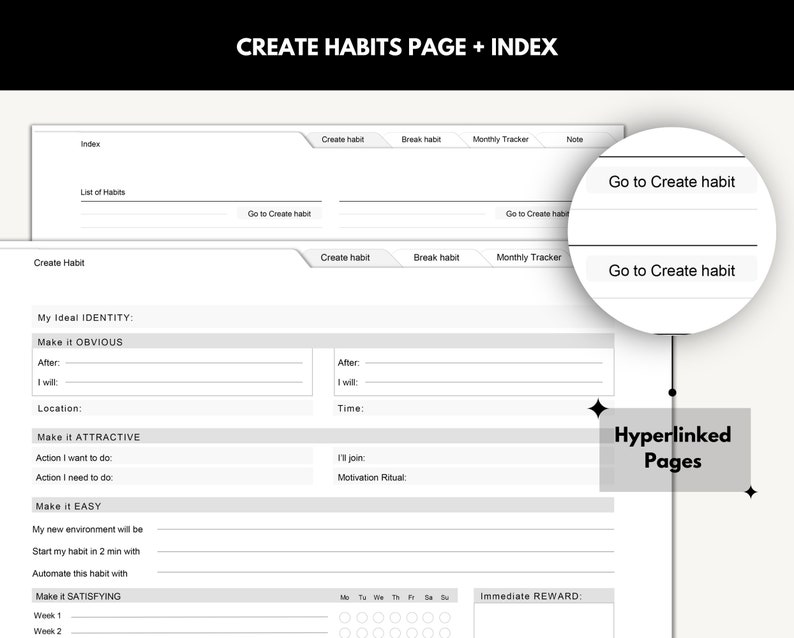The width and height of the screenshot is (794, 638).
Task: Click the right box's I will line
Action: (x=484, y=382)
